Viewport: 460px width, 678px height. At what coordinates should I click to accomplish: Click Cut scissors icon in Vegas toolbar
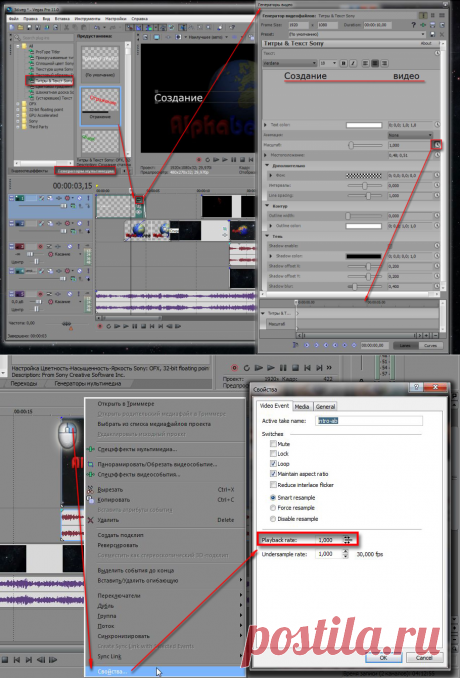pos(67,27)
